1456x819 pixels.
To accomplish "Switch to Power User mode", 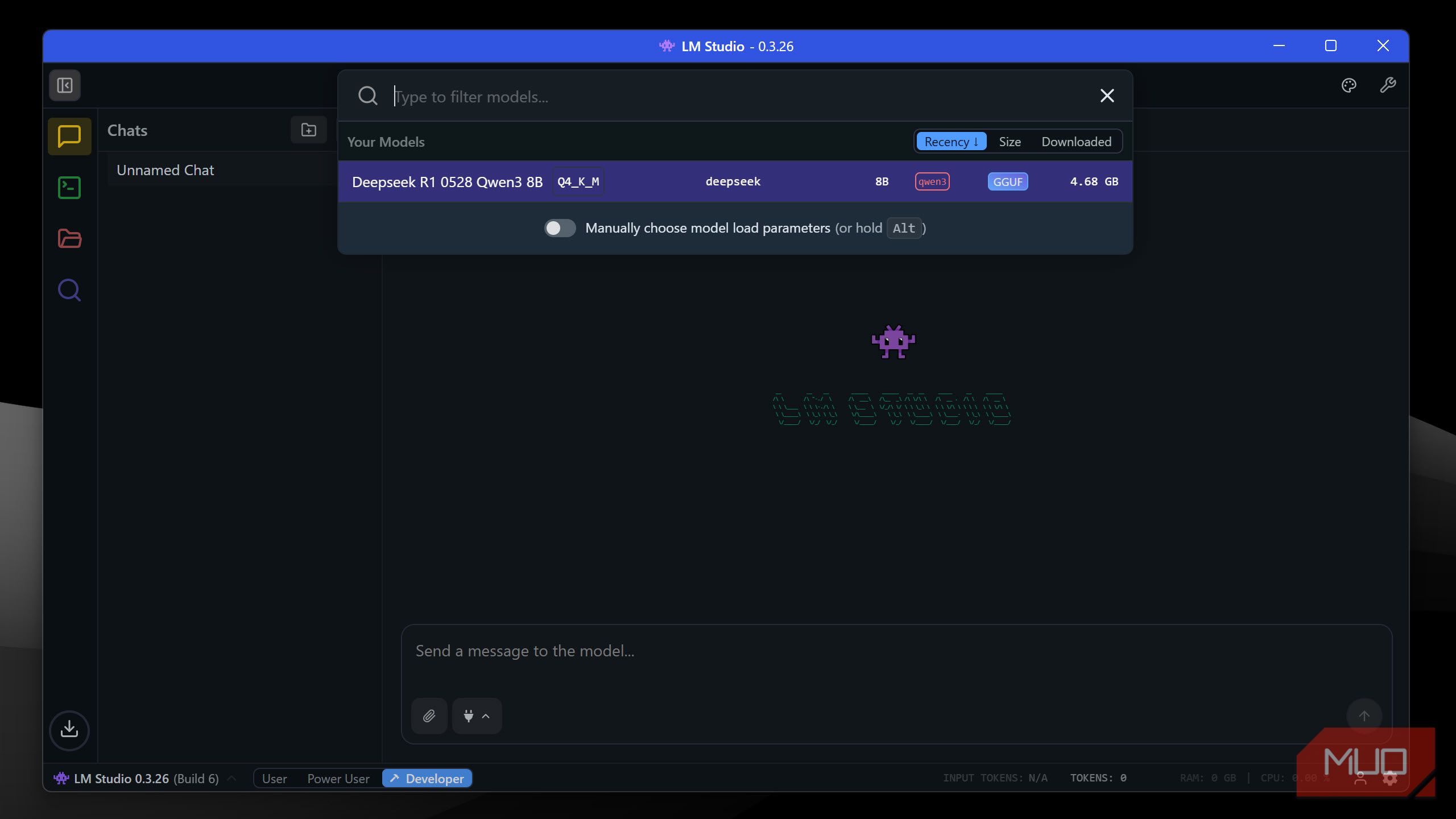I will pos(338,779).
